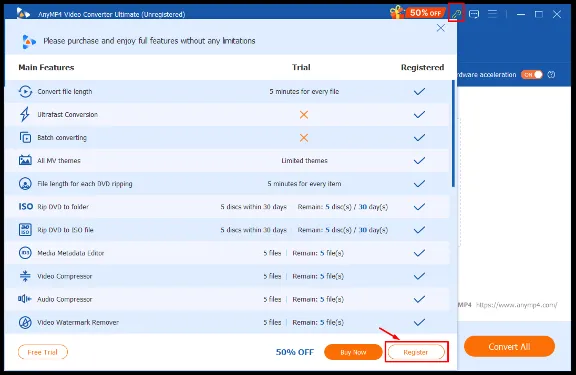Image resolution: width=576 pixels, height=375 pixels.
Task: Click the 'Limited themes' text
Action: coord(304,161)
